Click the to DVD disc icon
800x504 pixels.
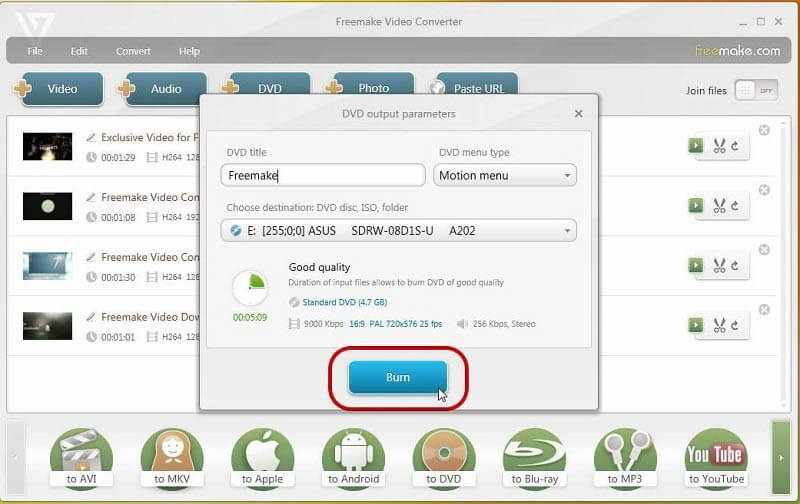pos(444,457)
